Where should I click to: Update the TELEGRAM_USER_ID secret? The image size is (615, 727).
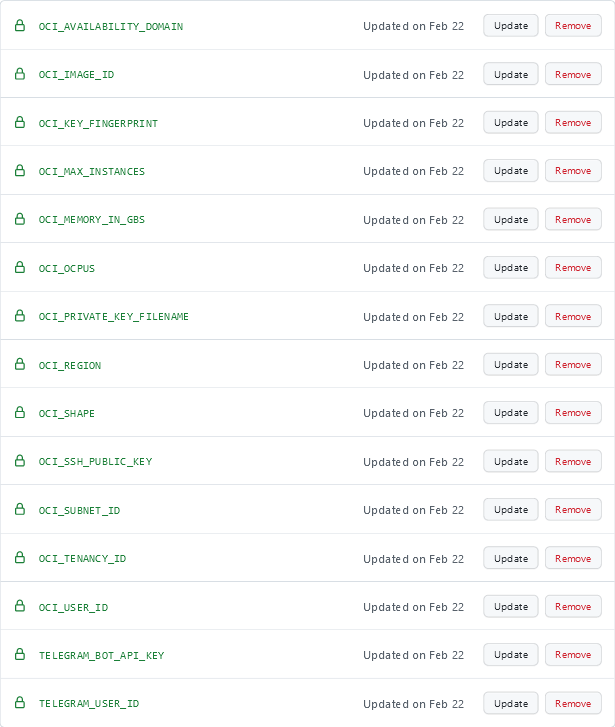coord(511,703)
